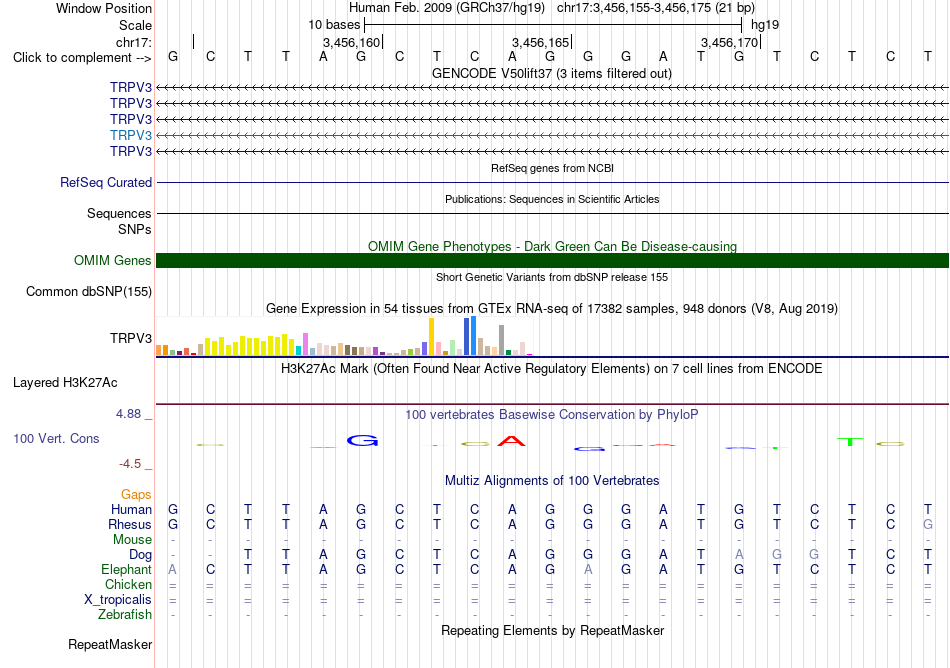Image resolution: width=950 pixels, height=668 pixels.
Task: Click the RepeatMasker track label
Action: (x=110, y=644)
